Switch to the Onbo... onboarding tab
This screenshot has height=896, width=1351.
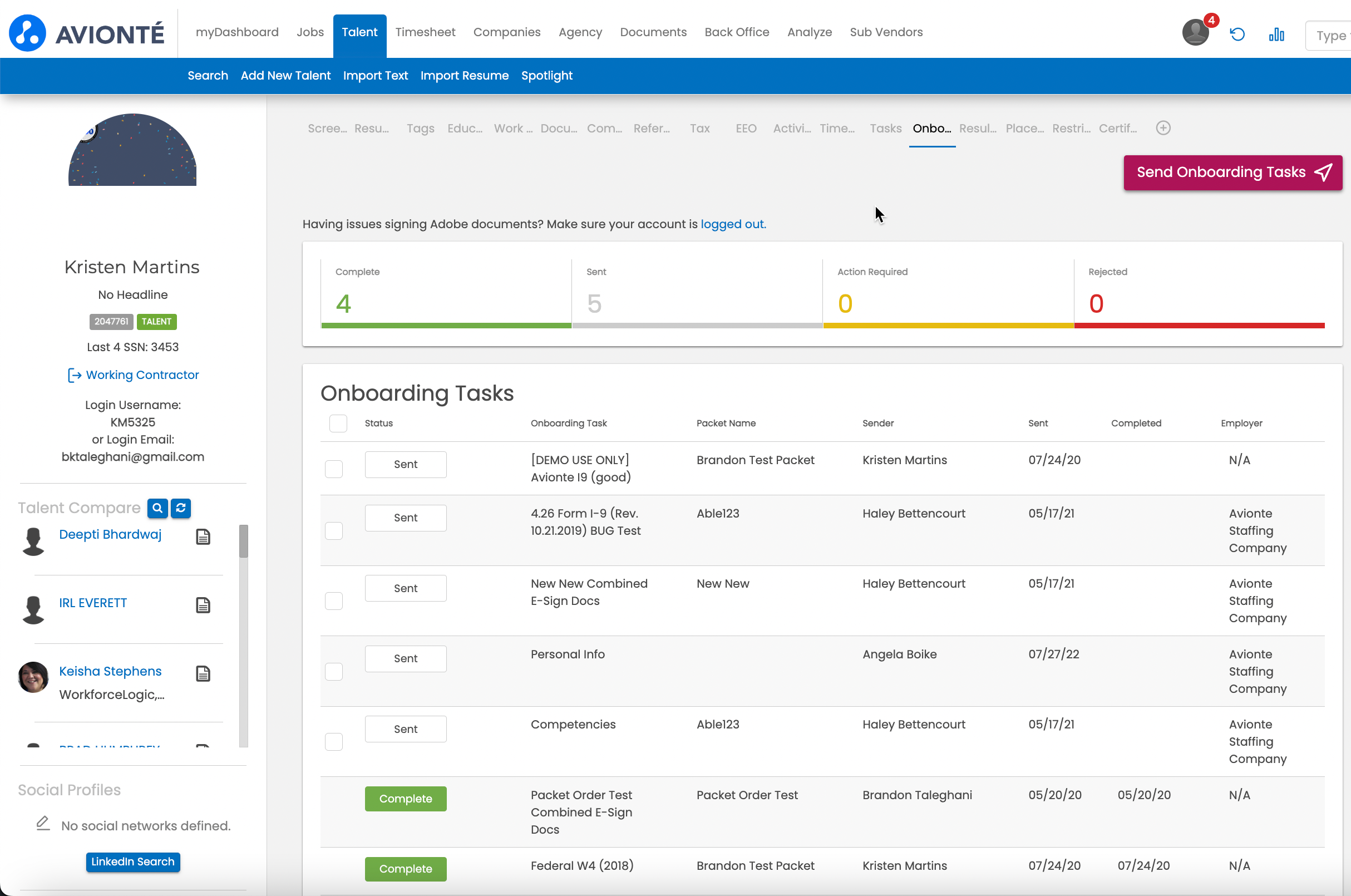pos(931,129)
